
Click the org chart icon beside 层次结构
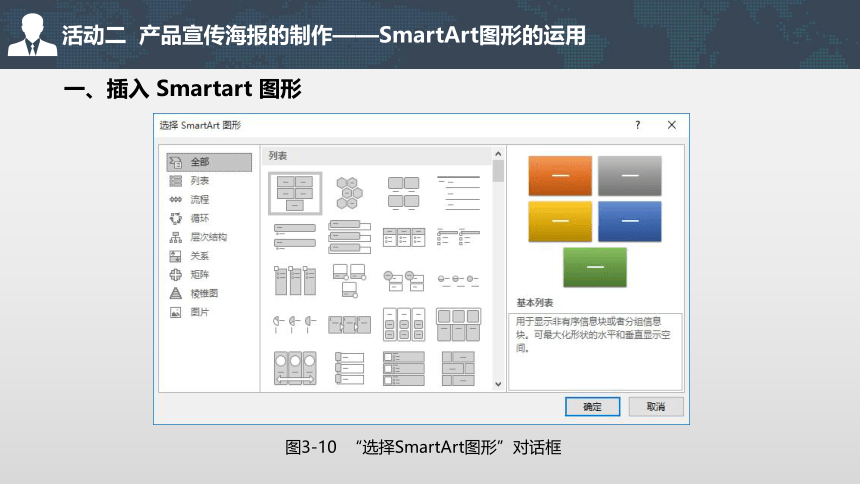click(x=176, y=237)
